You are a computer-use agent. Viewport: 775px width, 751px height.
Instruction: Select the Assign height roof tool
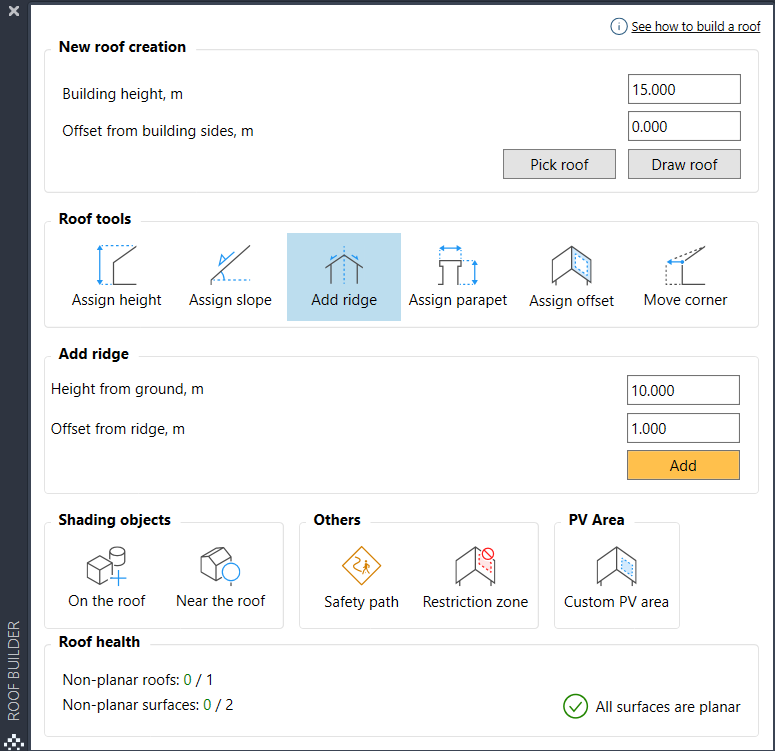(116, 277)
